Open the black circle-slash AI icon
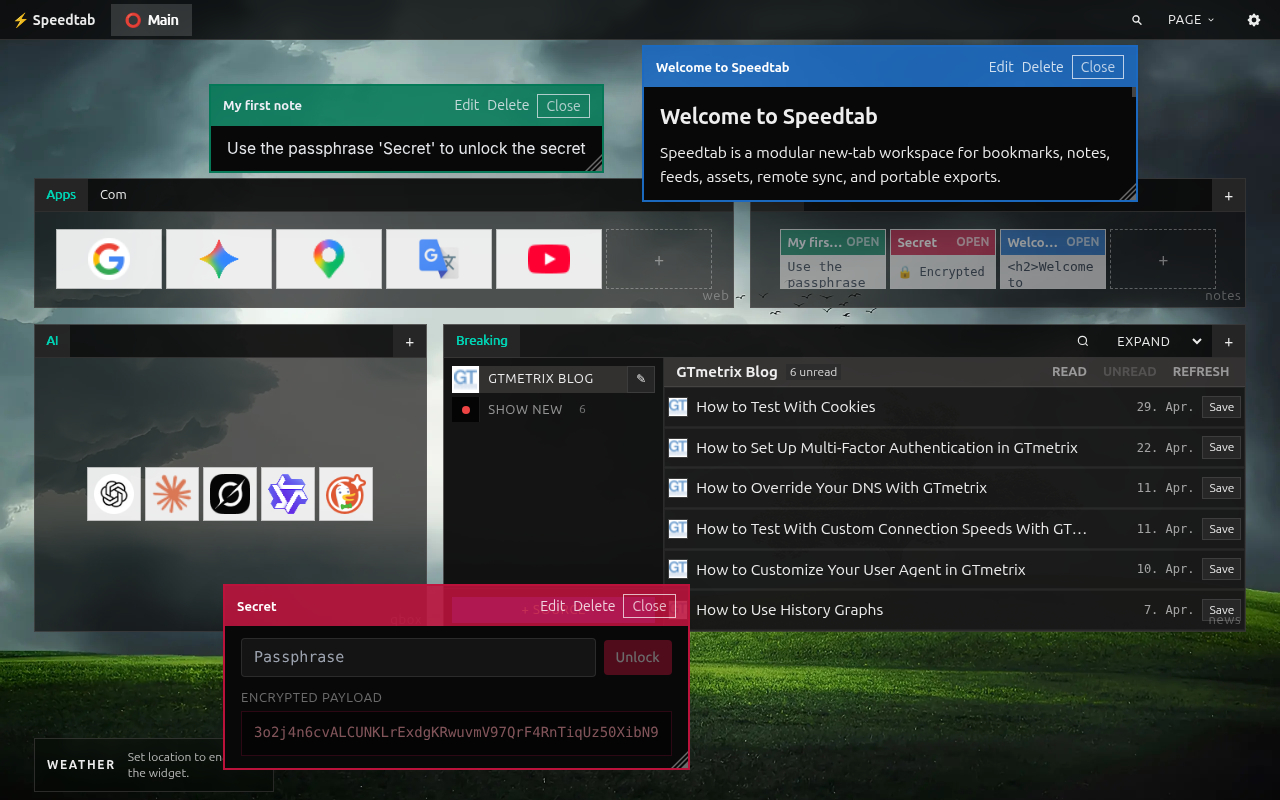Viewport: 1280px width, 800px height. point(230,494)
